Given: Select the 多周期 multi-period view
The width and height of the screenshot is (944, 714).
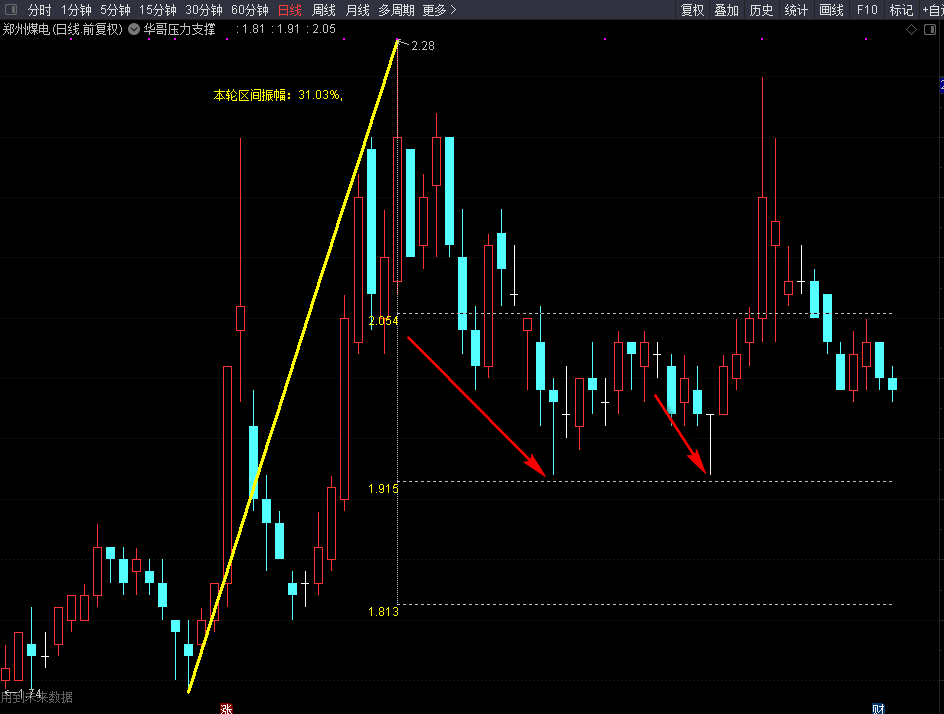Looking at the screenshot, I should coord(396,10).
